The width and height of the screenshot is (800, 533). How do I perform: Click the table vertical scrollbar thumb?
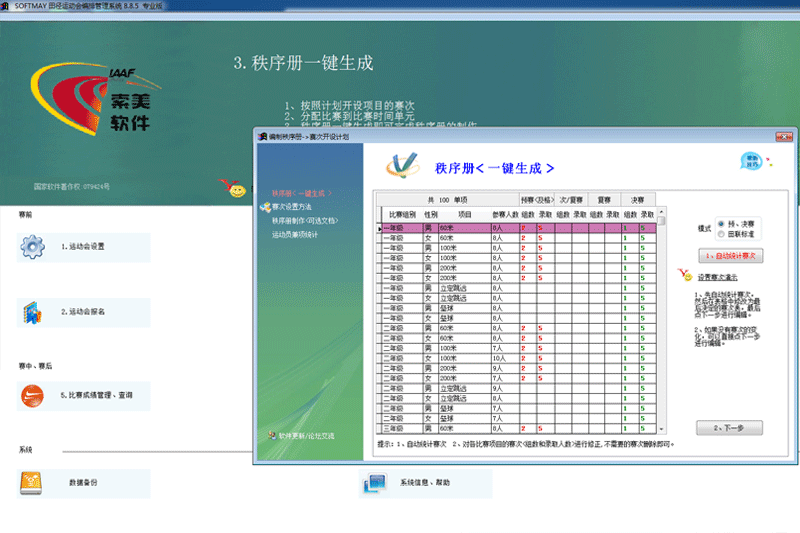coord(662,221)
